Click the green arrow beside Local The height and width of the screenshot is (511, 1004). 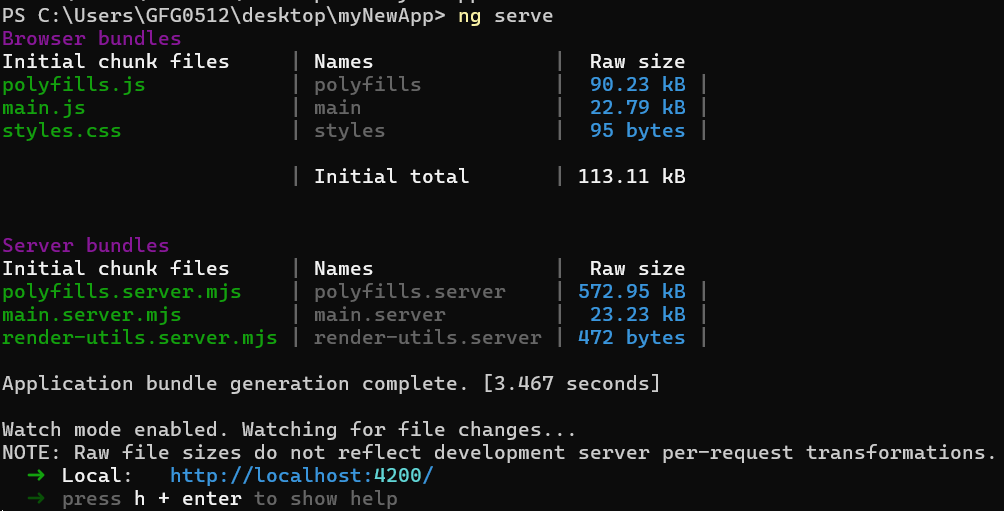point(36,475)
